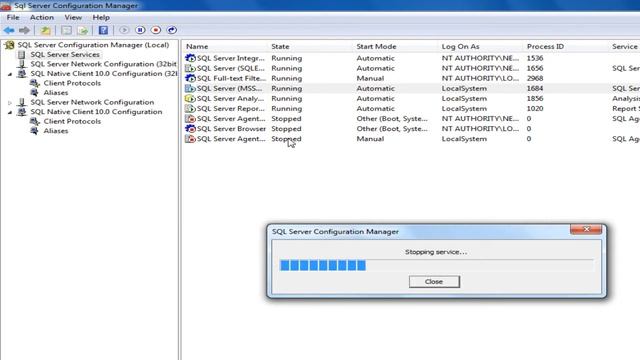Click the icon of SQL Server Network Configuration (32bit)
This screenshot has width=640, height=360.
click(x=22, y=64)
